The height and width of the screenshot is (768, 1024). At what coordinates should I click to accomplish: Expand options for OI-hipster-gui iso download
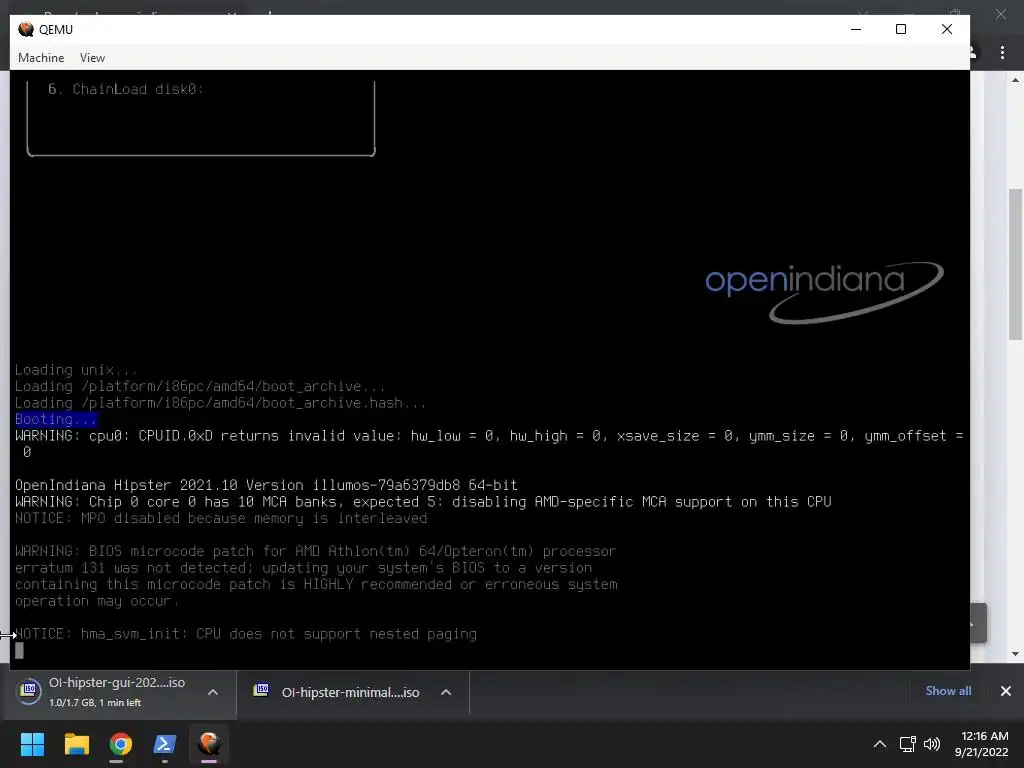213,692
